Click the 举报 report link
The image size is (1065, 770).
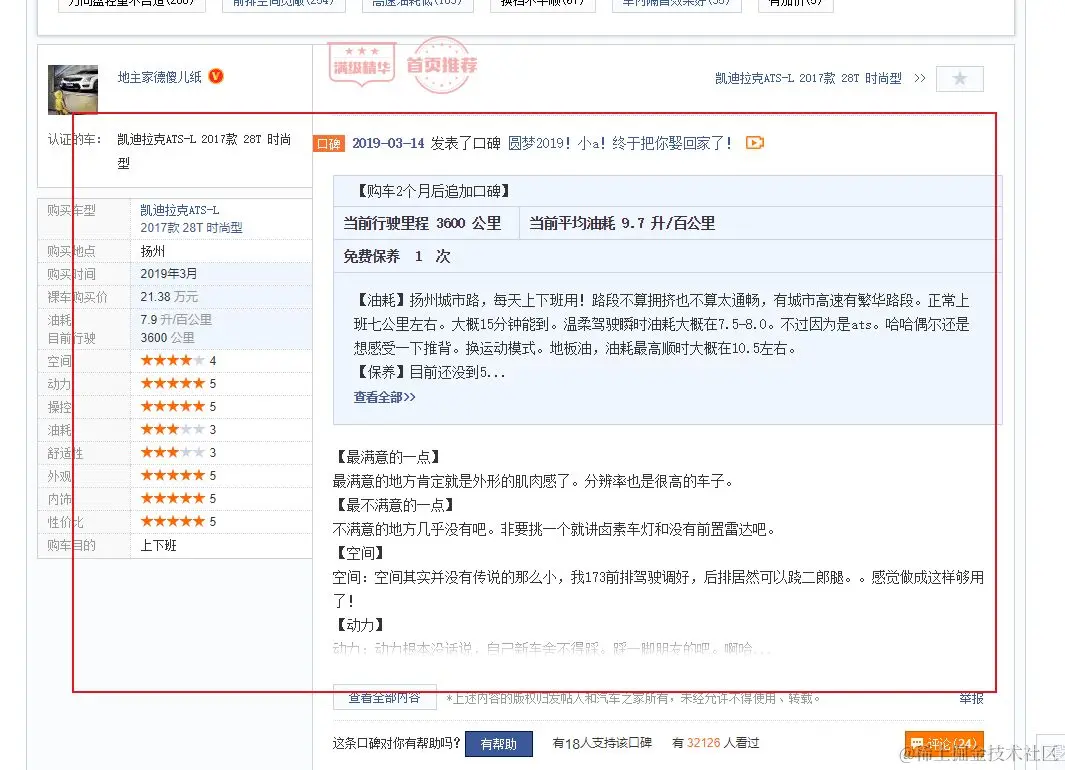coord(971,699)
